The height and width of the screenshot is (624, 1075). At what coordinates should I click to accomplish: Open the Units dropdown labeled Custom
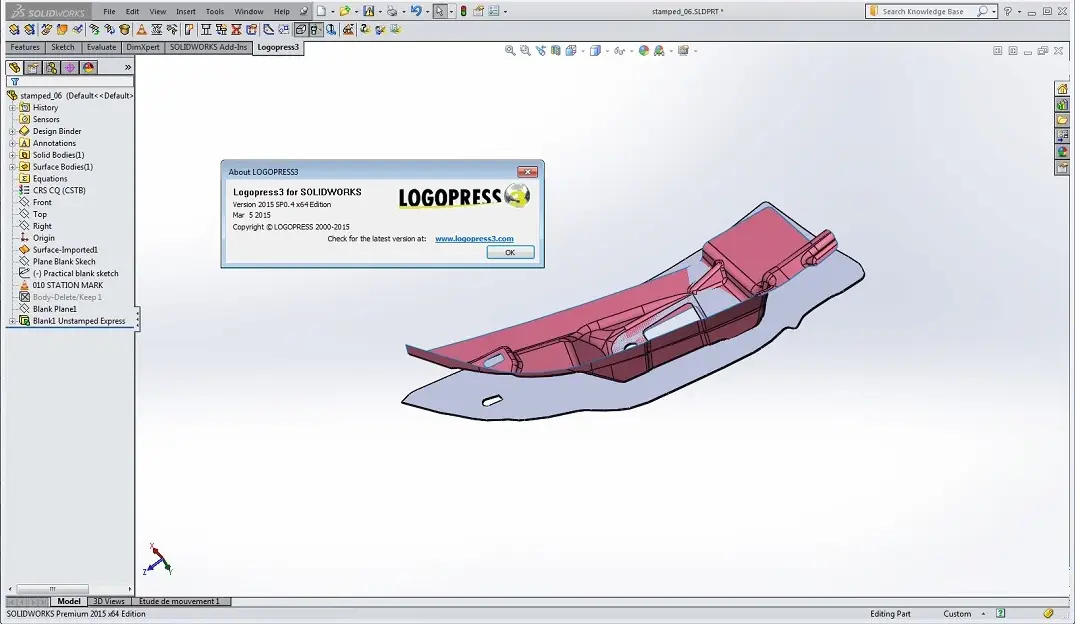point(963,614)
